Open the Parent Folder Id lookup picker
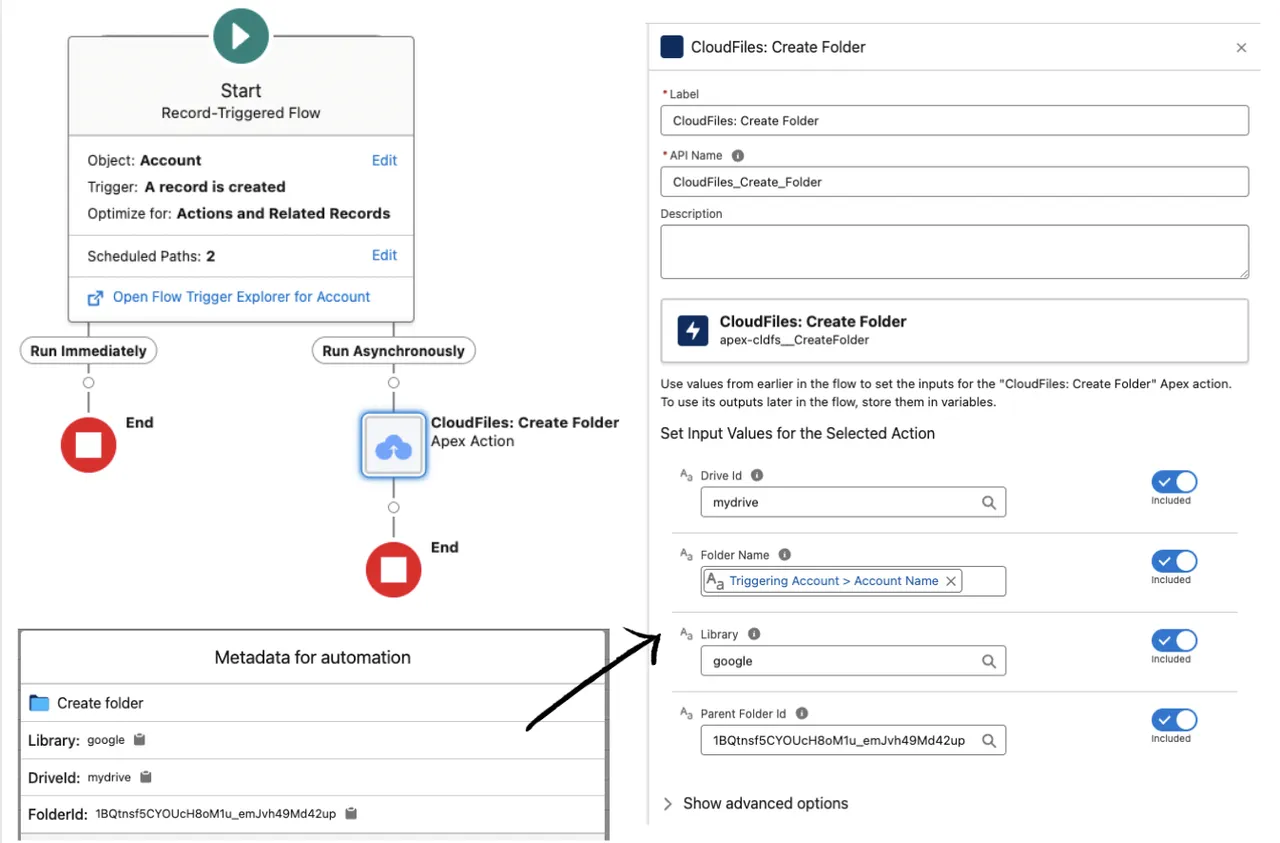The width and height of the screenshot is (1280, 843). click(989, 740)
